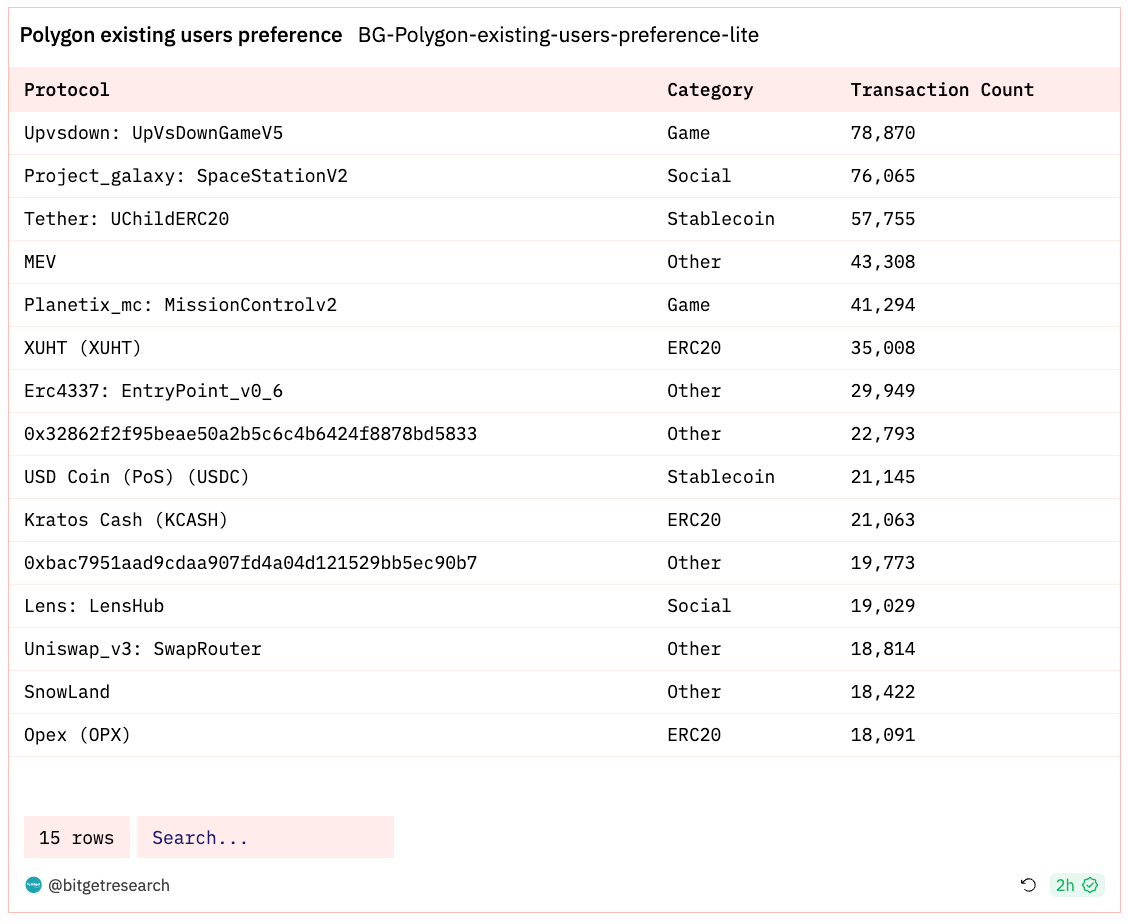The width and height of the screenshot is (1128, 924).
Task: Click Game category in Upvsdown row
Action: pos(688,133)
